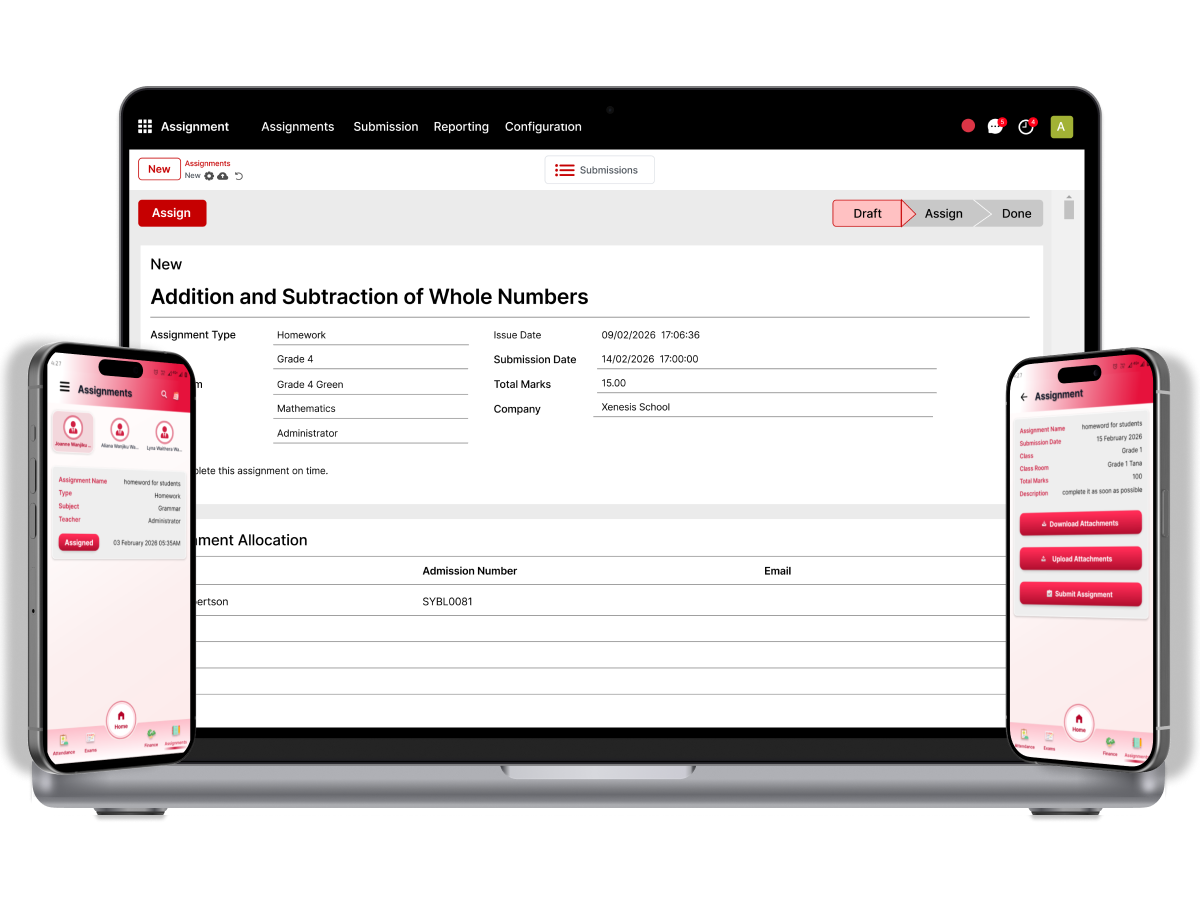Tap the Home button on left phone
The height and width of the screenshot is (900, 1200).
click(121, 719)
